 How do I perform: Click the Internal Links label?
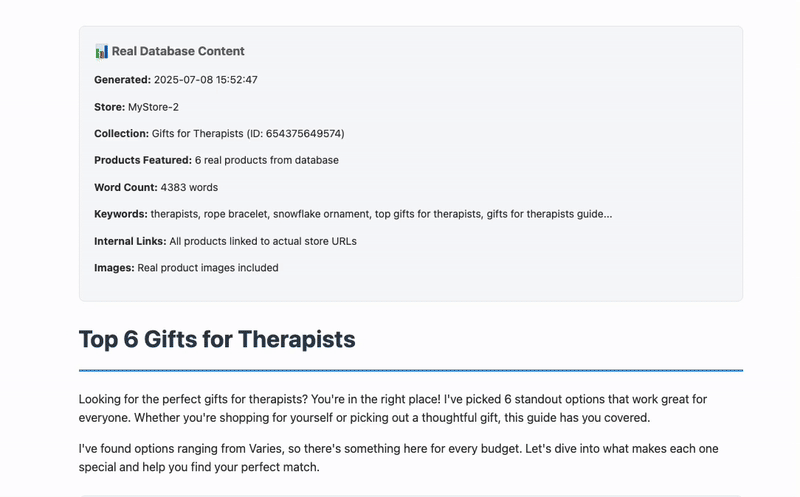click(130, 241)
